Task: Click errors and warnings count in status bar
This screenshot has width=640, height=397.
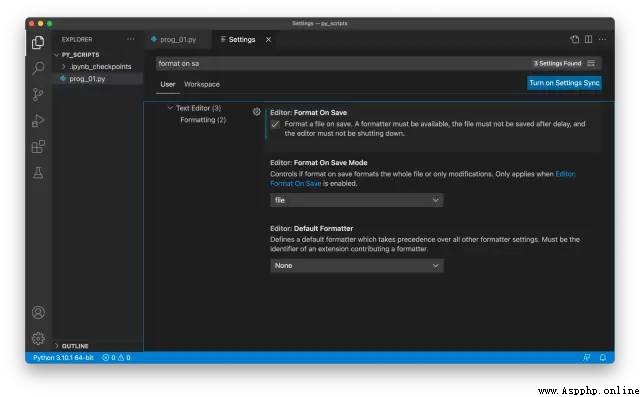Action: [x=116, y=357]
